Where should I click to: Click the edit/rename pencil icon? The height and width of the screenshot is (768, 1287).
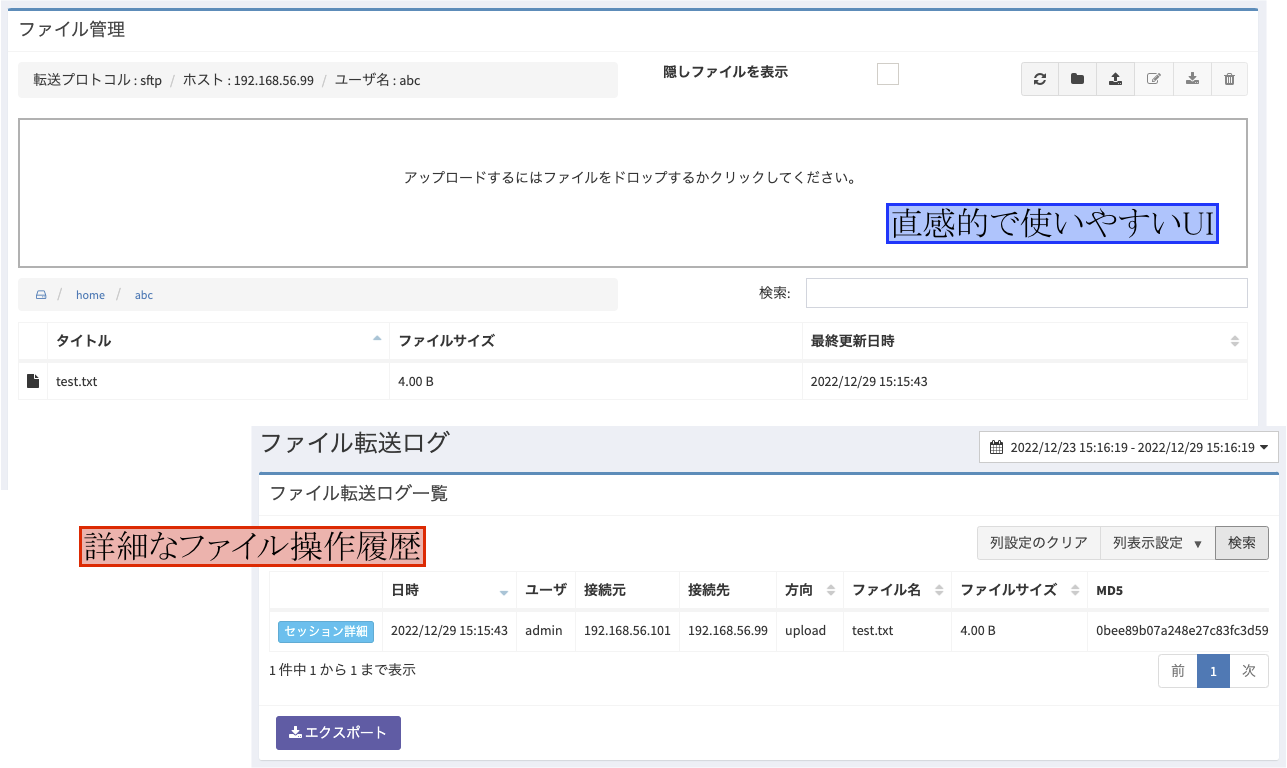pos(1153,79)
